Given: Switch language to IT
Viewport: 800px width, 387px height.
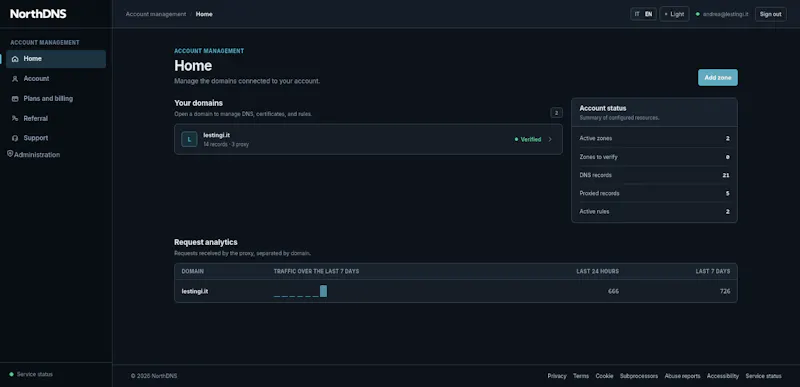Looking at the screenshot, I should coord(637,14).
